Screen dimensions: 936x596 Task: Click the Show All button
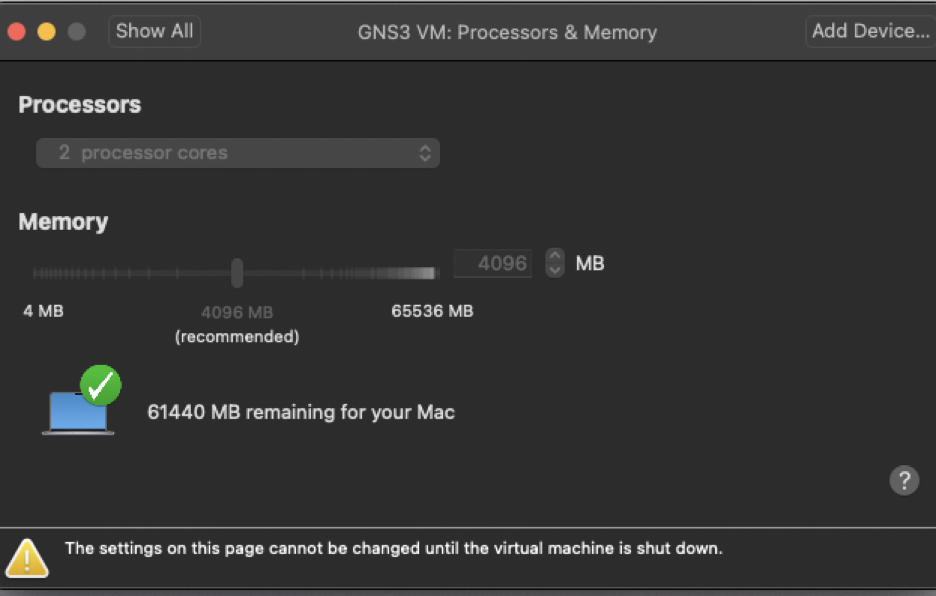(154, 31)
